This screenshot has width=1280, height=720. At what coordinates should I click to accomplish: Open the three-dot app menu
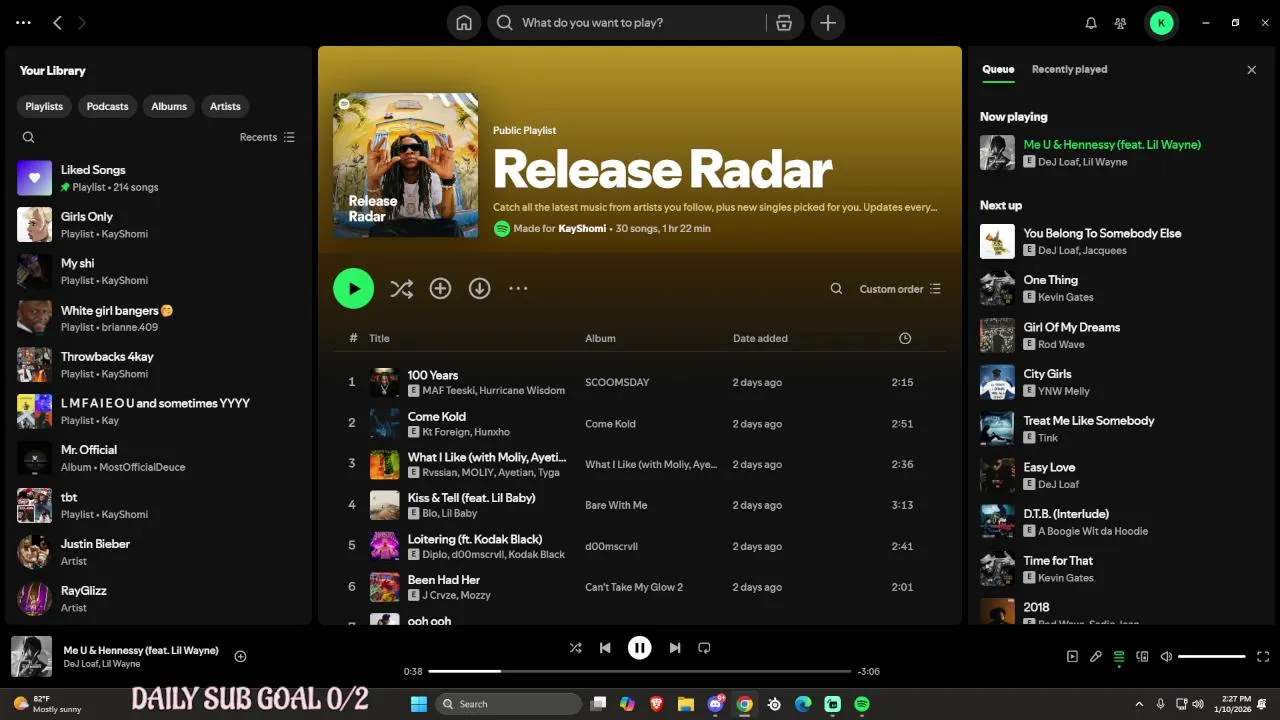[x=24, y=22]
